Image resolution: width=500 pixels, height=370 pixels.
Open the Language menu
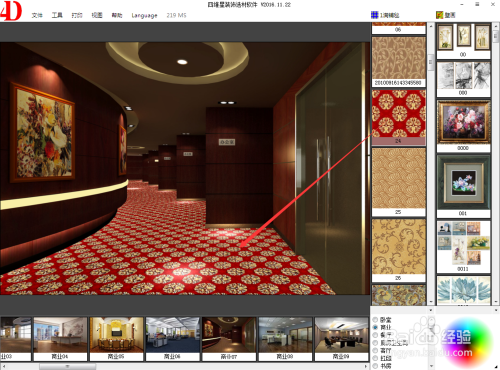pyautogui.click(x=144, y=15)
